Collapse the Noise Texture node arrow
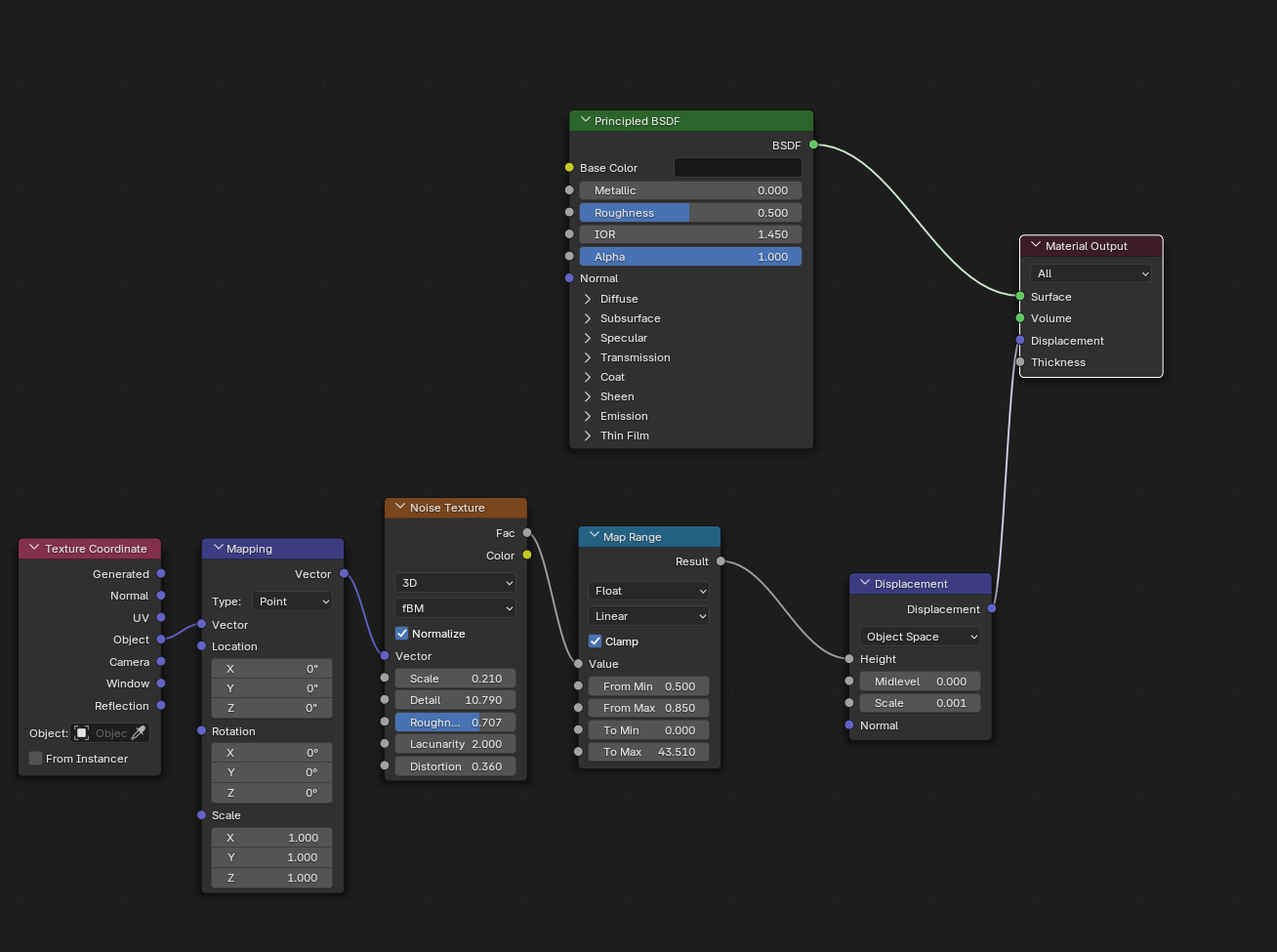The height and width of the screenshot is (952, 1277). coord(400,507)
